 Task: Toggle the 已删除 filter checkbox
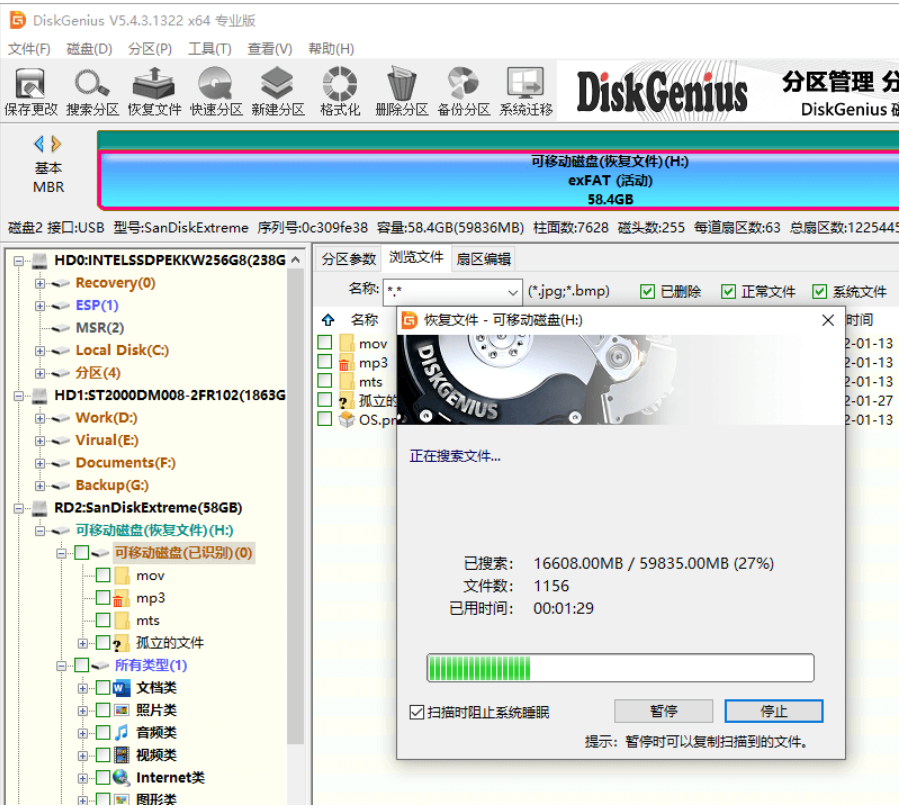pyautogui.click(x=648, y=292)
